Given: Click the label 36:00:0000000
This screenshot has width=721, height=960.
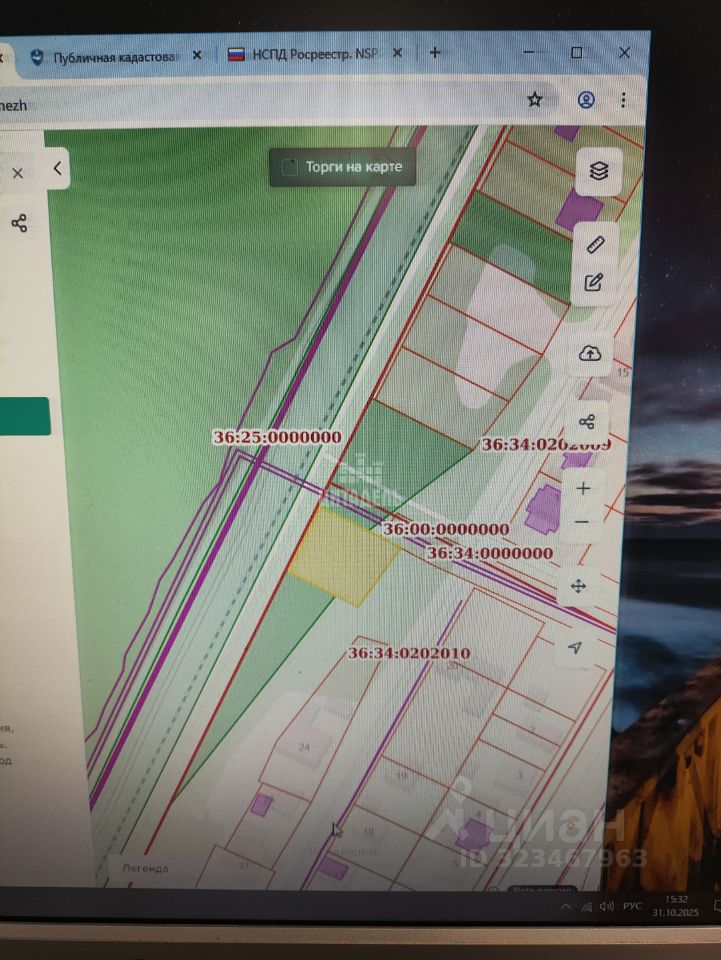Looking at the screenshot, I should click(446, 529).
